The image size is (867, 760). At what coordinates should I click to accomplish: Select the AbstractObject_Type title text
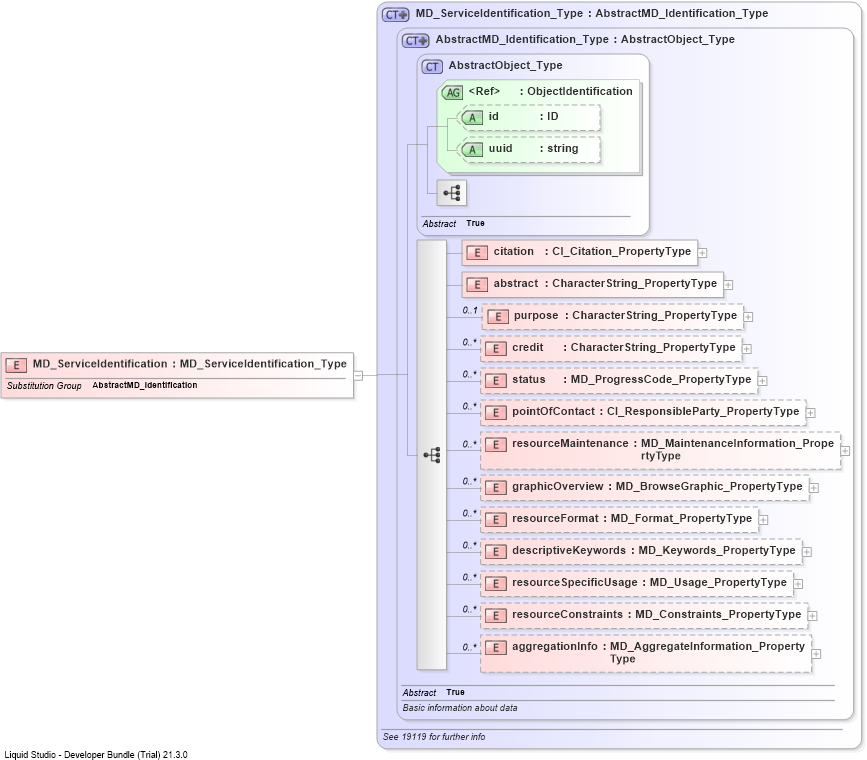tap(505, 65)
